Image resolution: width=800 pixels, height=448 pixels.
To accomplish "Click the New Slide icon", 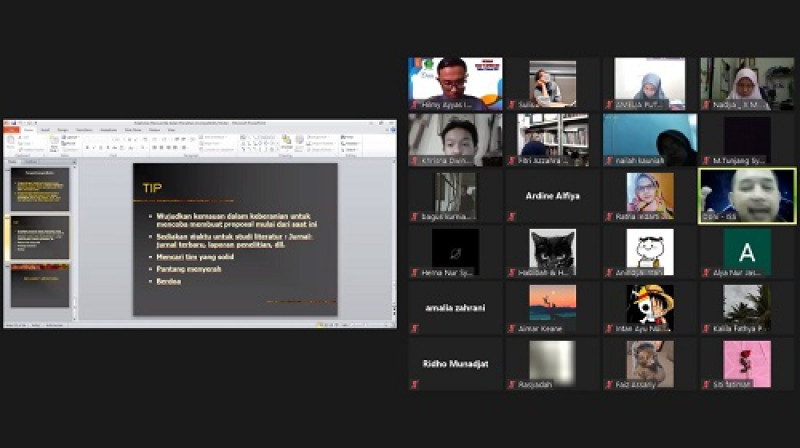I will click(53, 141).
